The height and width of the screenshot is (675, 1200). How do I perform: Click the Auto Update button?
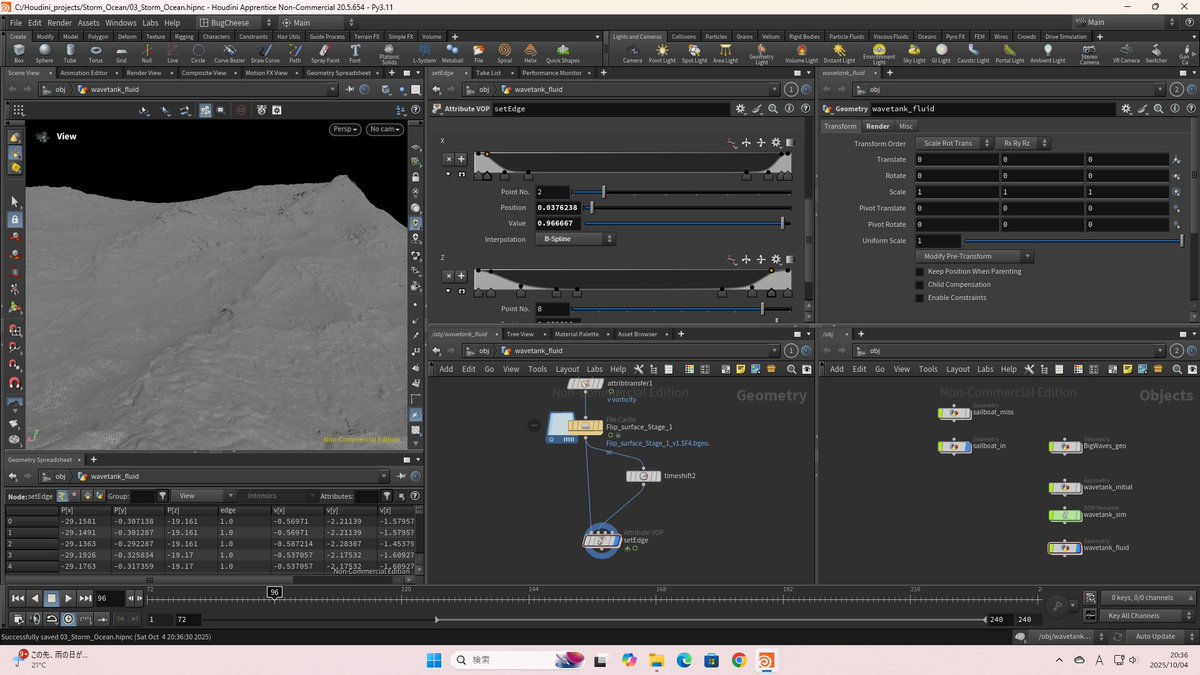[1154, 636]
